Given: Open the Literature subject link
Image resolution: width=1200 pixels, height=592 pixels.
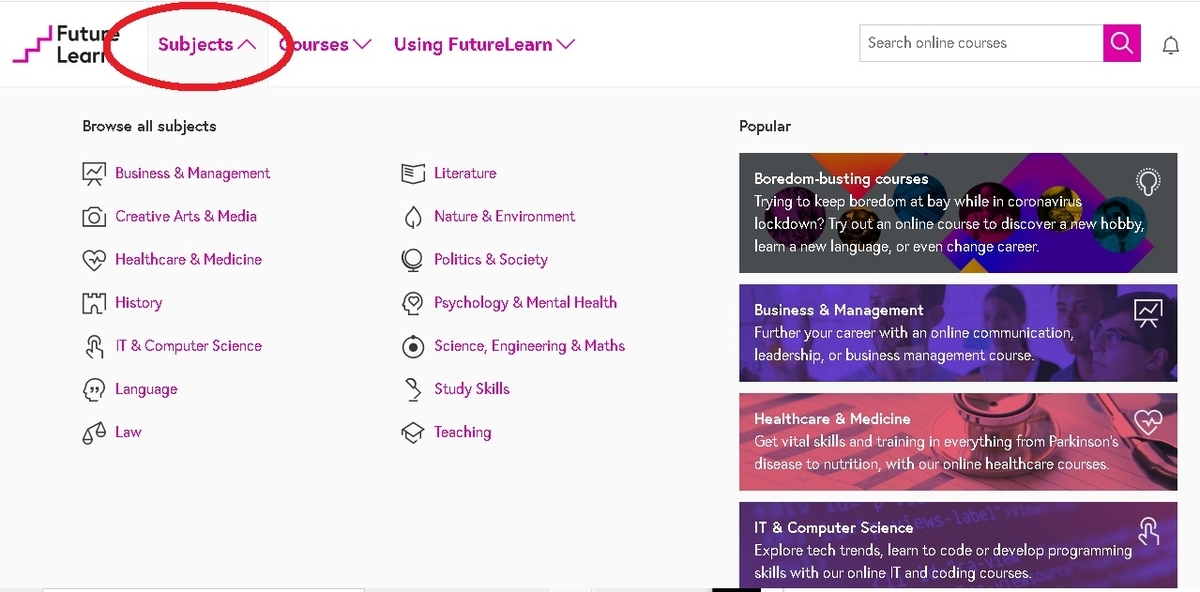Looking at the screenshot, I should (465, 173).
